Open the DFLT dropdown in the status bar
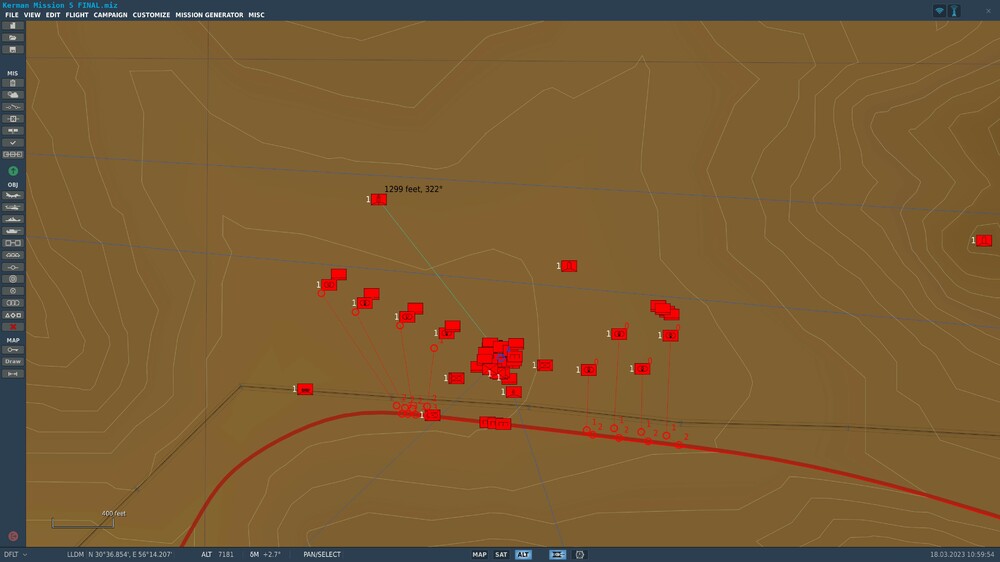1000x562 pixels. coord(15,555)
